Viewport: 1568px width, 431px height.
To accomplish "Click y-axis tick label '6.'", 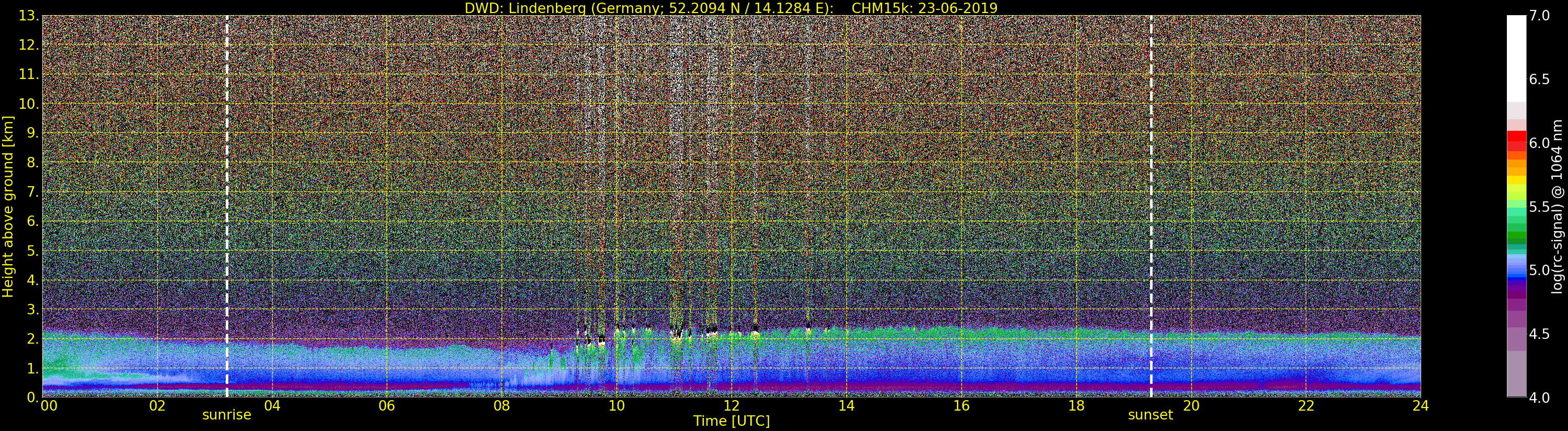I will pos(32,221).
